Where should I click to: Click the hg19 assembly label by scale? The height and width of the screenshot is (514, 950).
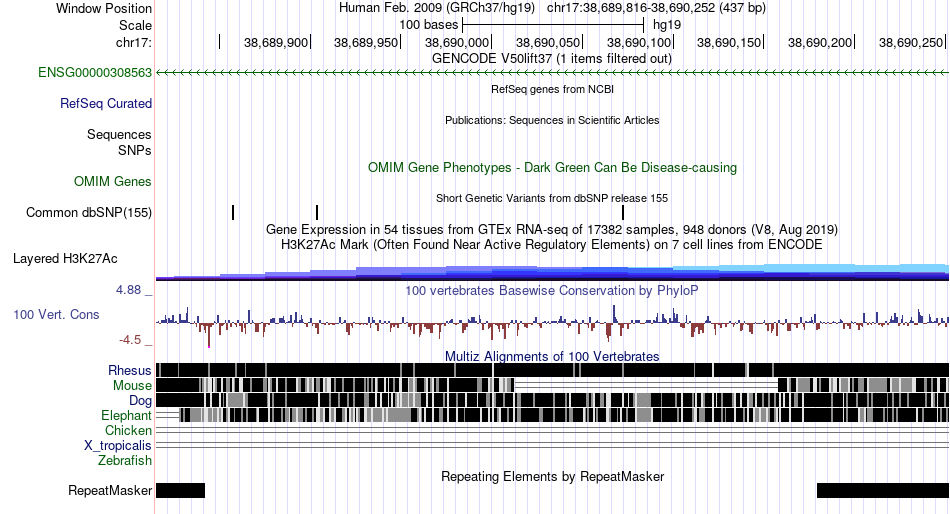667,25
